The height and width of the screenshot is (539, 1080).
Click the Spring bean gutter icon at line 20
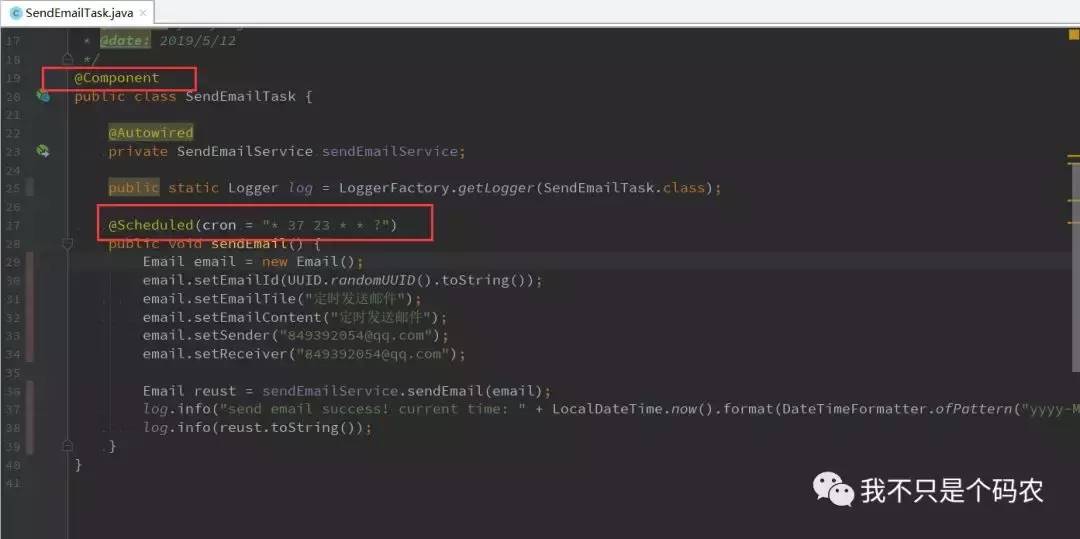pyautogui.click(x=43, y=96)
